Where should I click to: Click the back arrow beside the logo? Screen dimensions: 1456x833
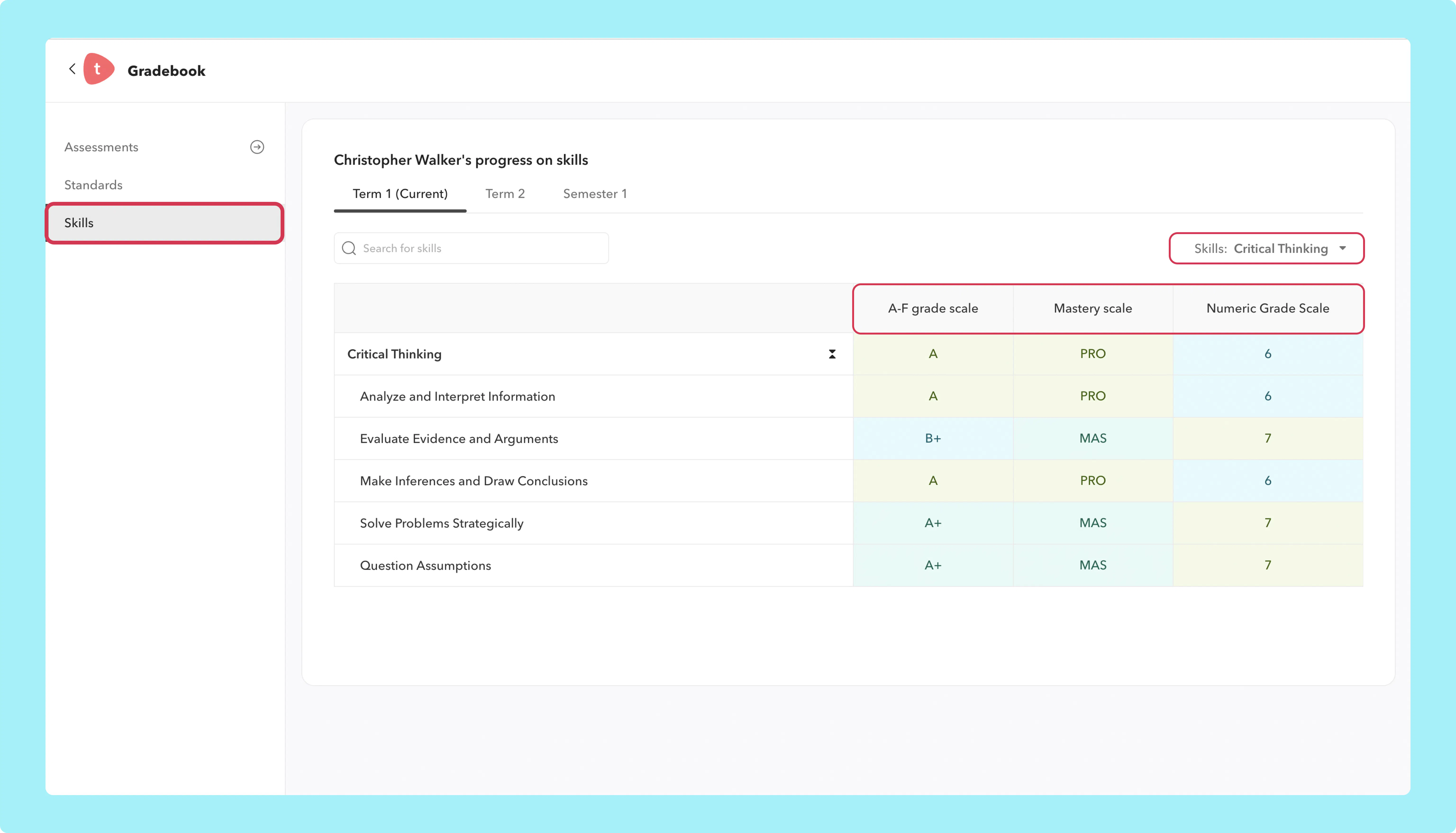[72, 69]
